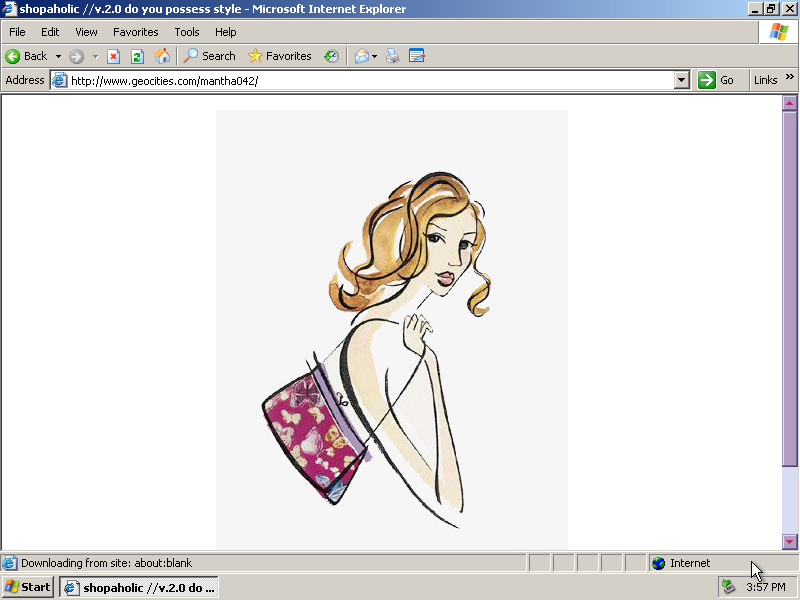Click the Links toolbar label
Image resolution: width=800 pixels, height=600 pixels.
coord(765,80)
